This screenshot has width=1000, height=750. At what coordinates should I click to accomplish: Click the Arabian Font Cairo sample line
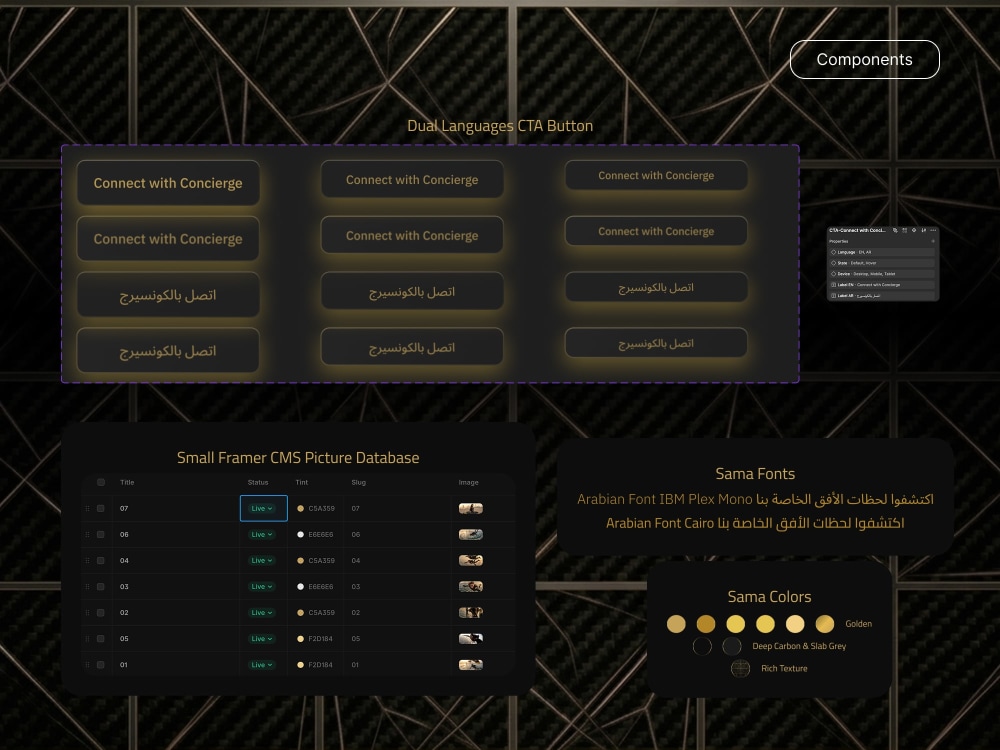click(755, 523)
